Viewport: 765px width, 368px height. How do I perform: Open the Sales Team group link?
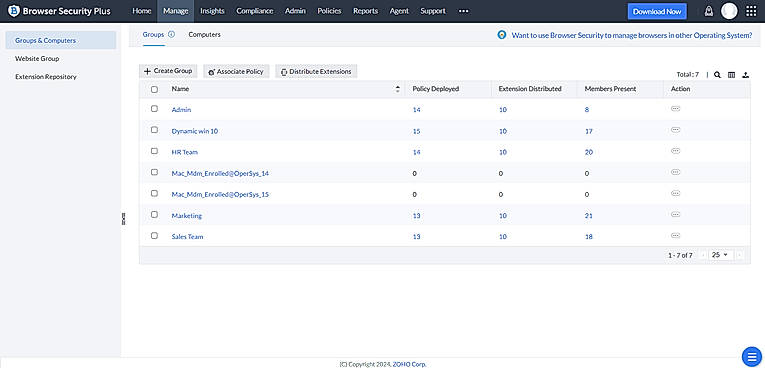pos(187,237)
